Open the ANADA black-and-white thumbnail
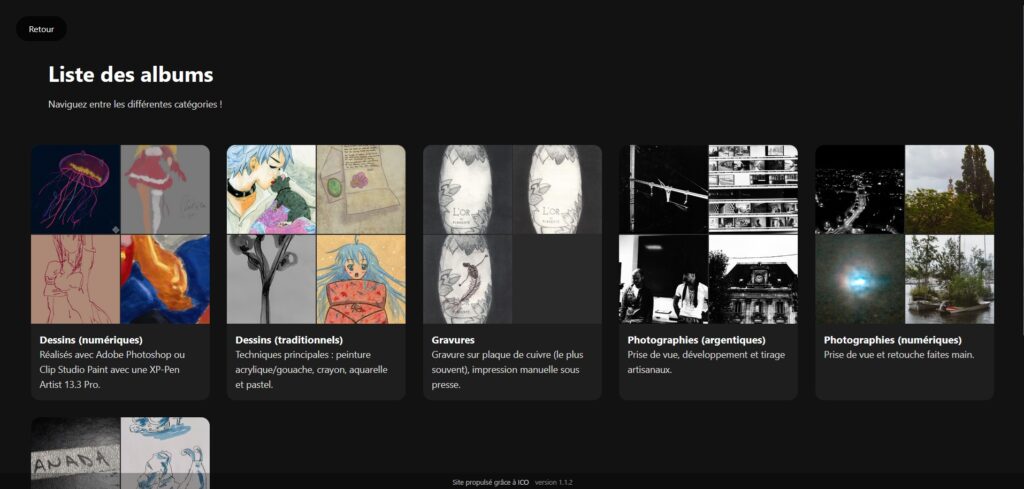Viewport: 1024px width, 489px height. 75,444
